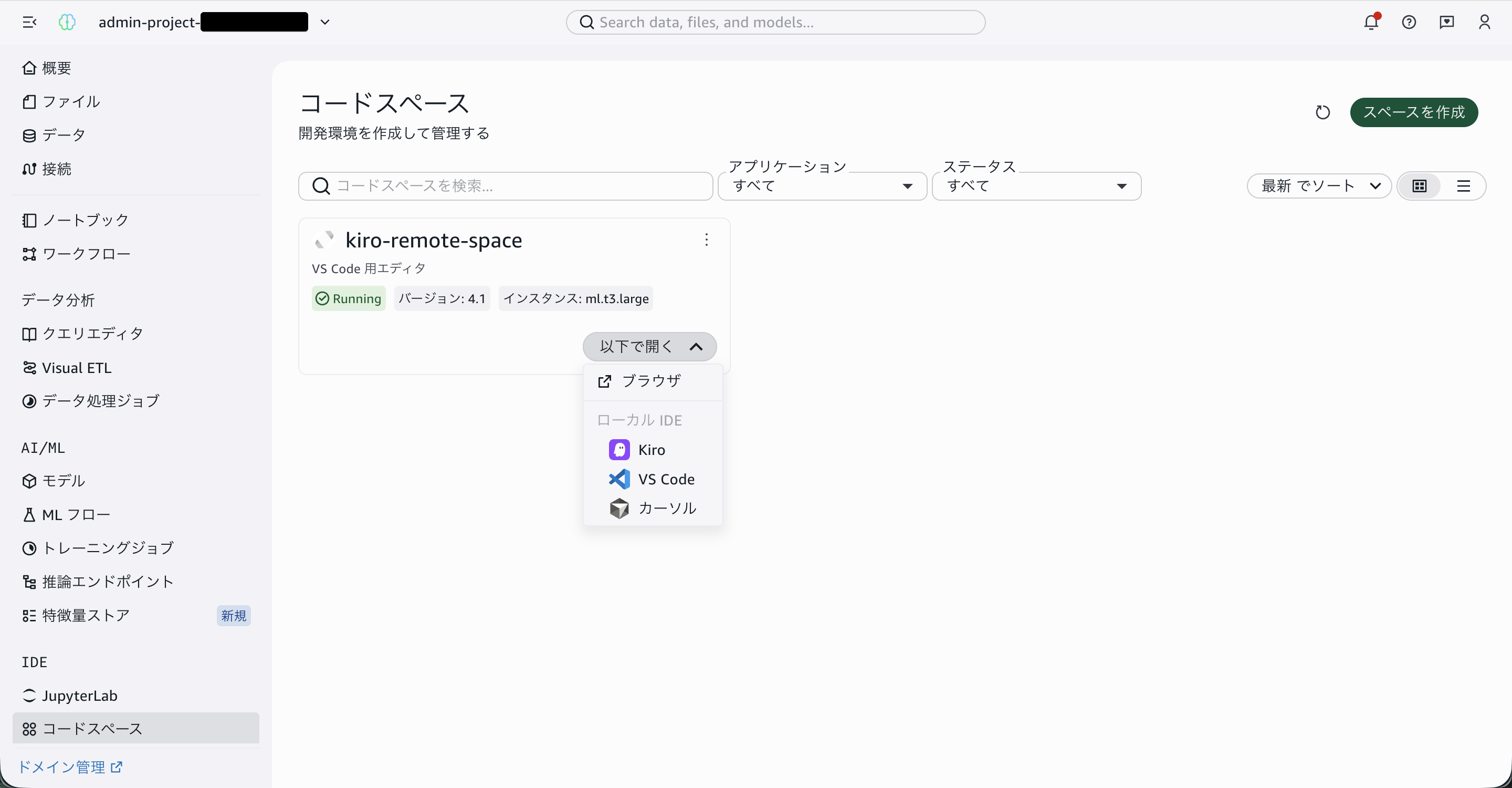Screen dimensions: 1512x788
Task: Click the kiro-remote-space title
Action: coord(434,240)
